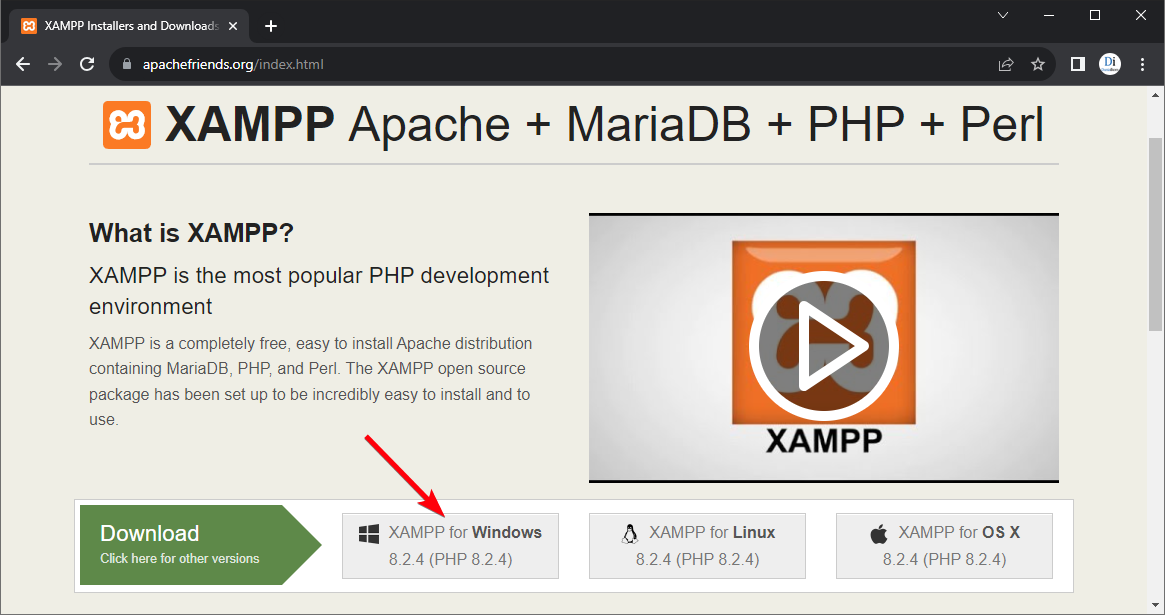Click the browser forward arrow

[x=55, y=65]
